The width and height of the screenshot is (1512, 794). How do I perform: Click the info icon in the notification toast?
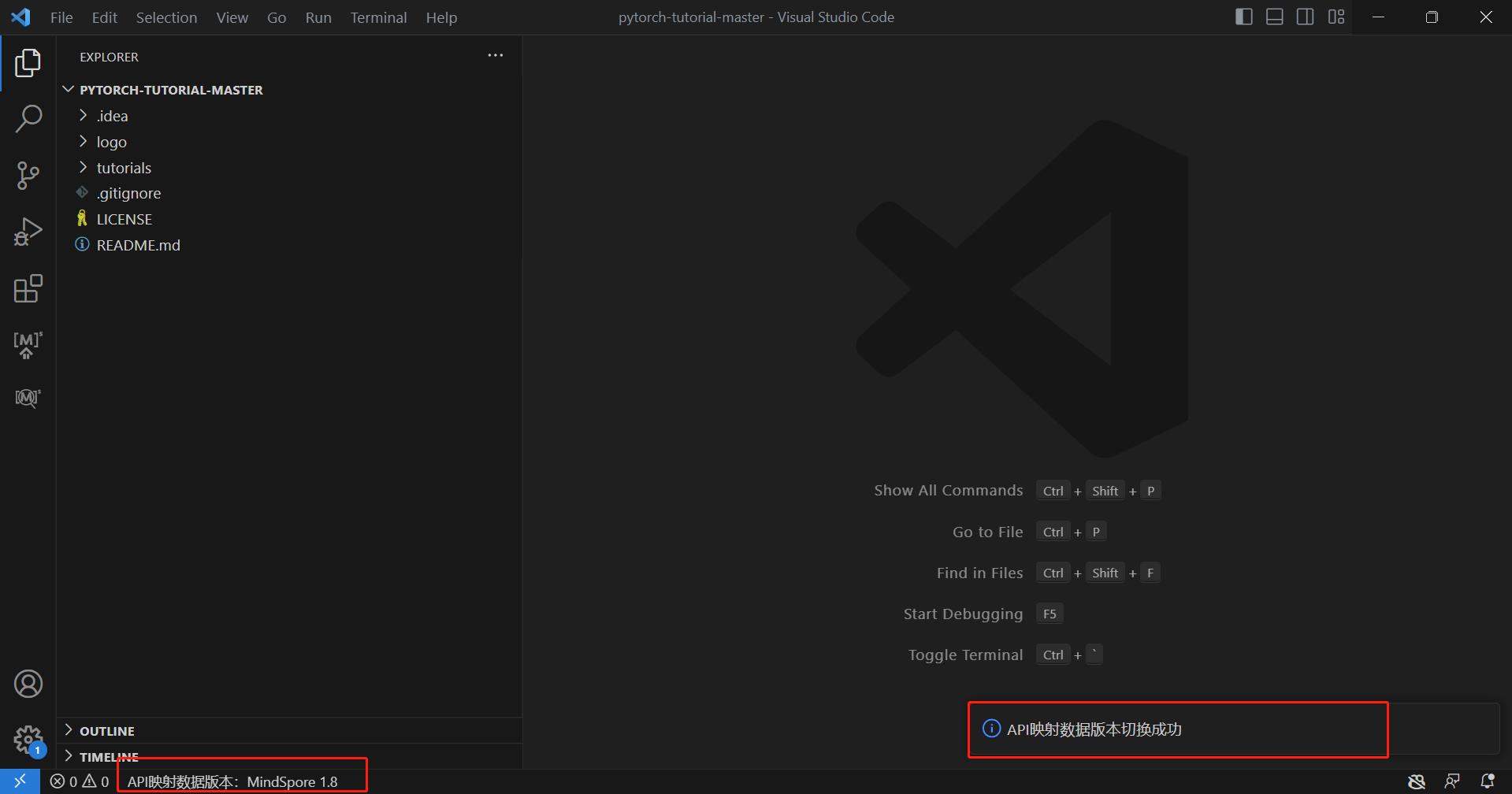tap(991, 729)
